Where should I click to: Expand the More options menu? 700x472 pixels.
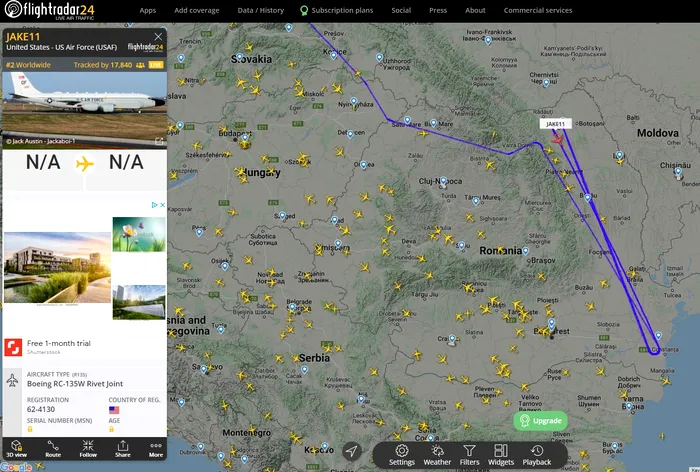[x=155, y=448]
